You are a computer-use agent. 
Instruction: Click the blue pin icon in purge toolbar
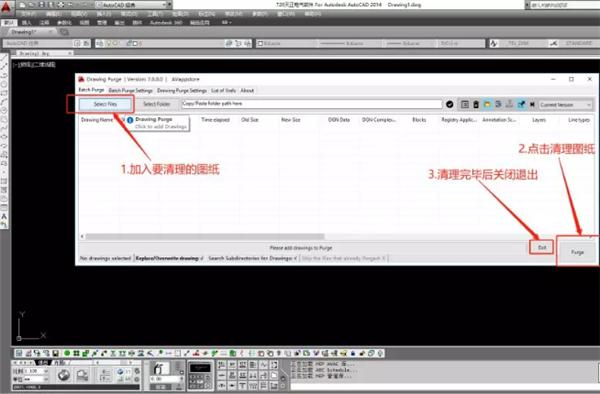[x=521, y=104]
